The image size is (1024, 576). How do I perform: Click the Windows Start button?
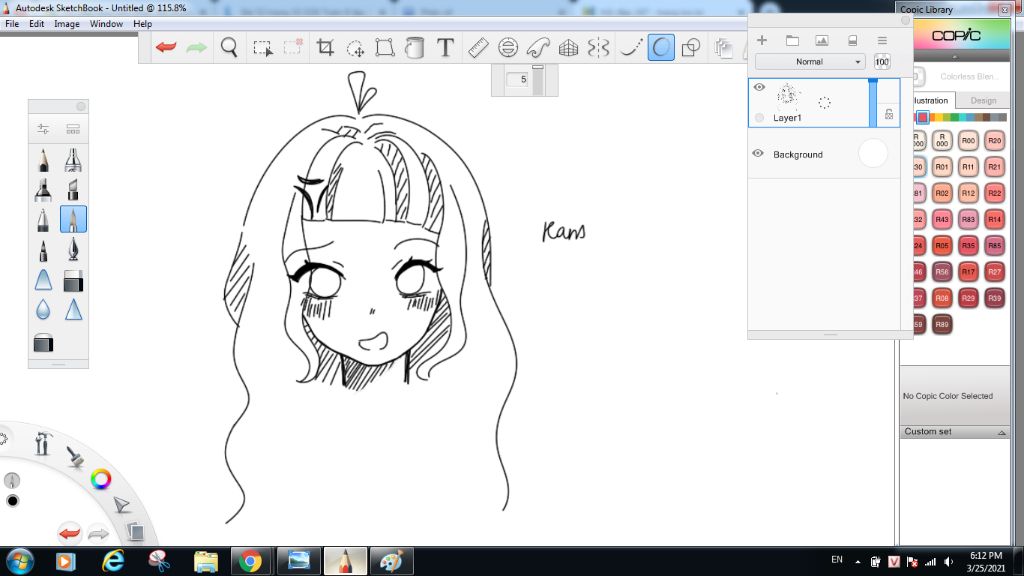pyautogui.click(x=20, y=561)
